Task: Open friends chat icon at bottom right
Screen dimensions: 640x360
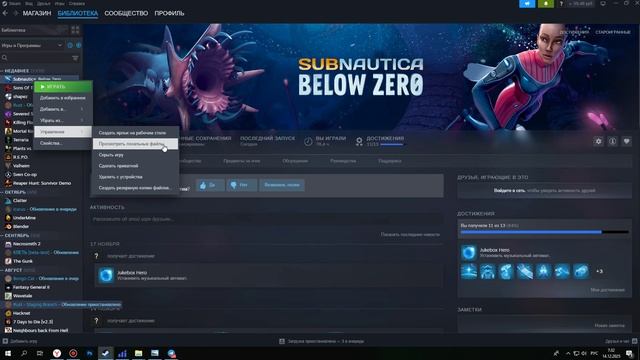Action: [x=634, y=341]
